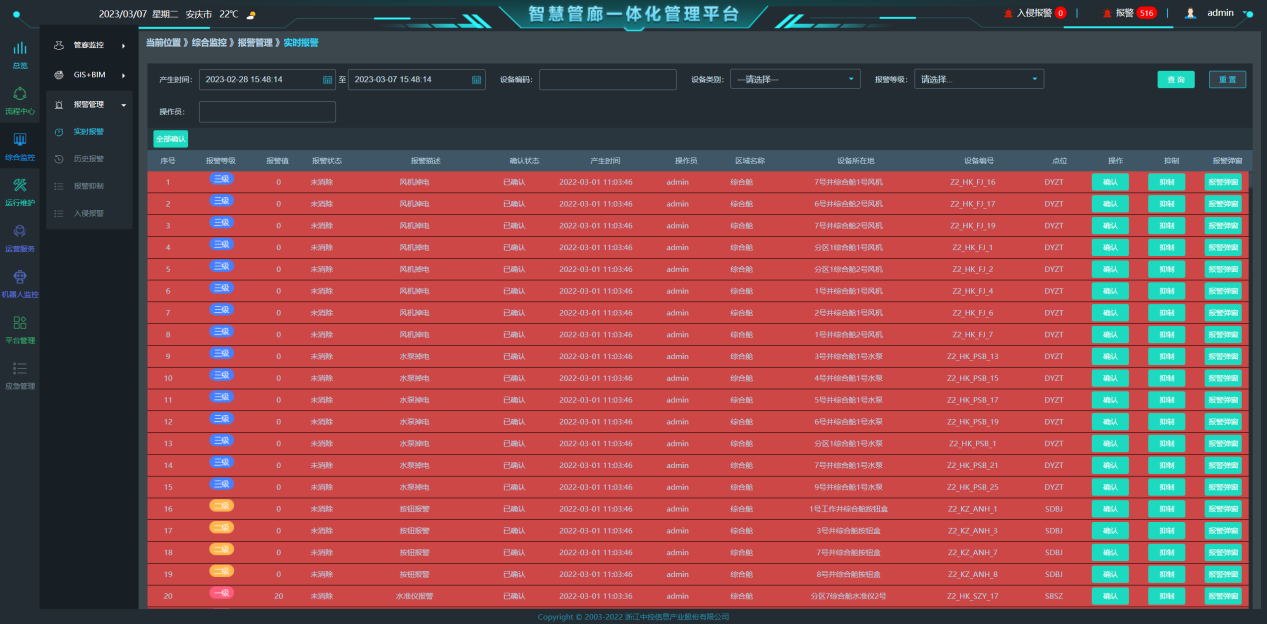Screen dimensions: 1267x624
Task: Click the red 516 alarm count badge
Action: click(1146, 13)
